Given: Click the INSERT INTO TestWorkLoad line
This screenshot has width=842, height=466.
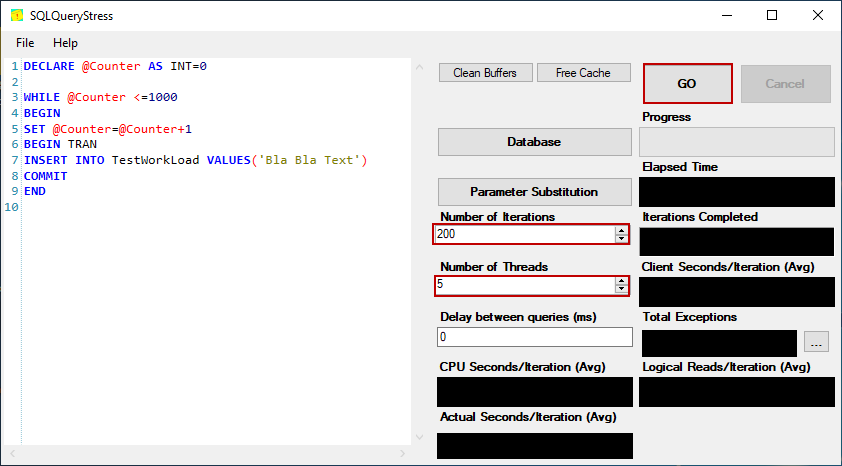Looking at the screenshot, I should [195, 160].
